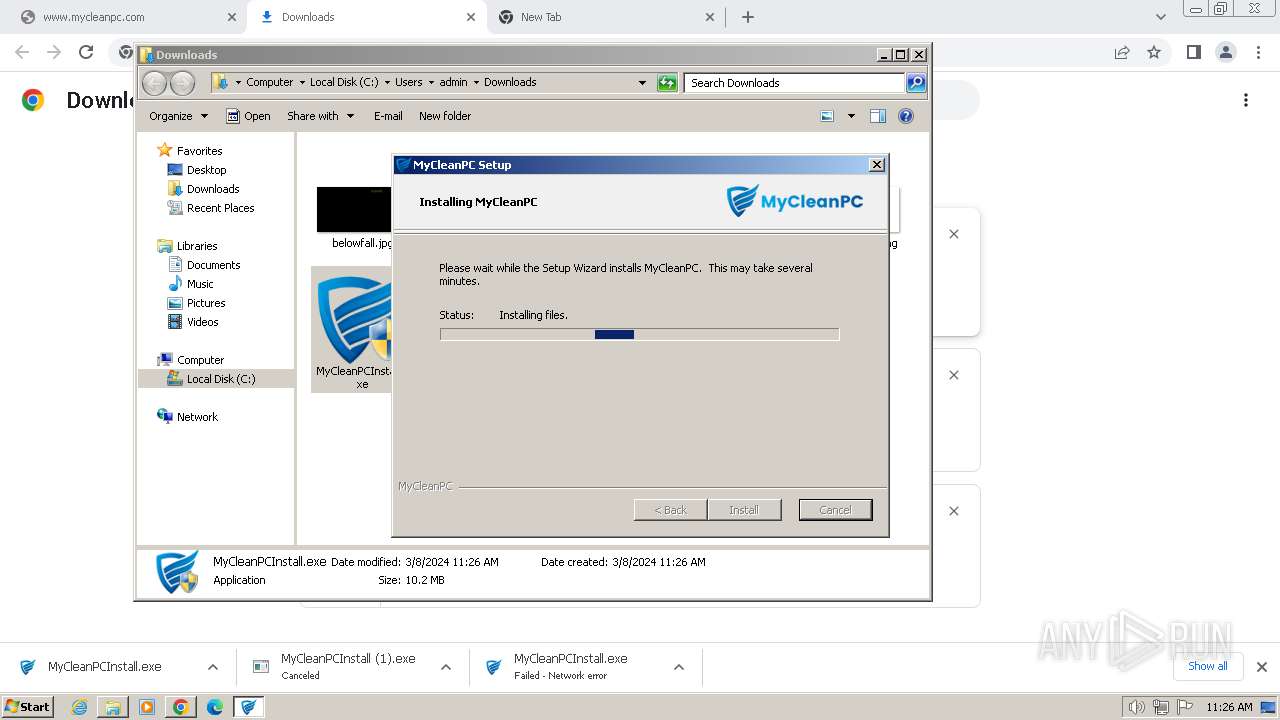
Task: Click the search tabs chevron
Action: (x=1161, y=17)
